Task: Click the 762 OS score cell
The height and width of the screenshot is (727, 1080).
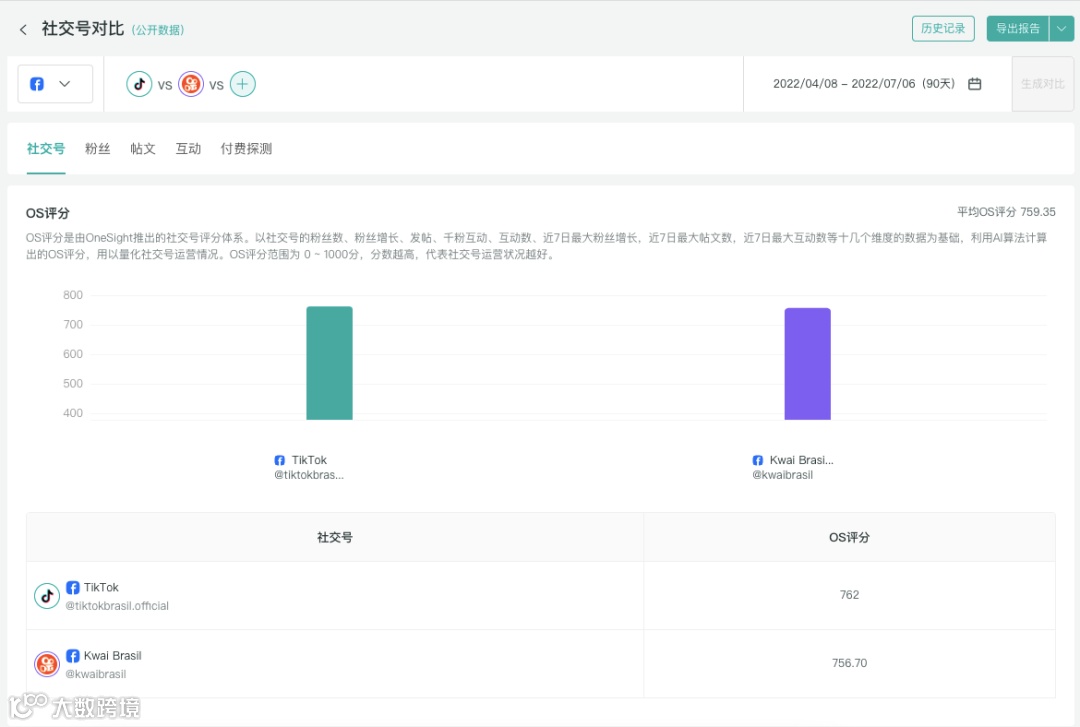Action: [849, 595]
